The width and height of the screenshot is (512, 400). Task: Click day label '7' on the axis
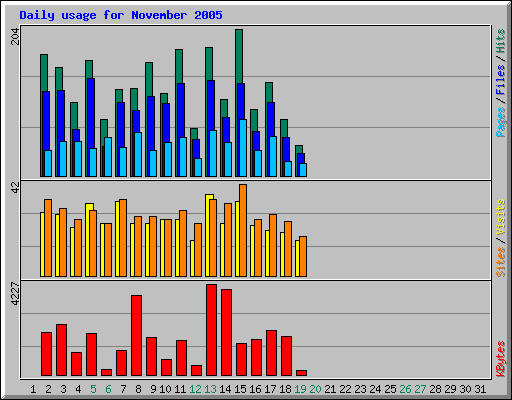tap(123, 389)
